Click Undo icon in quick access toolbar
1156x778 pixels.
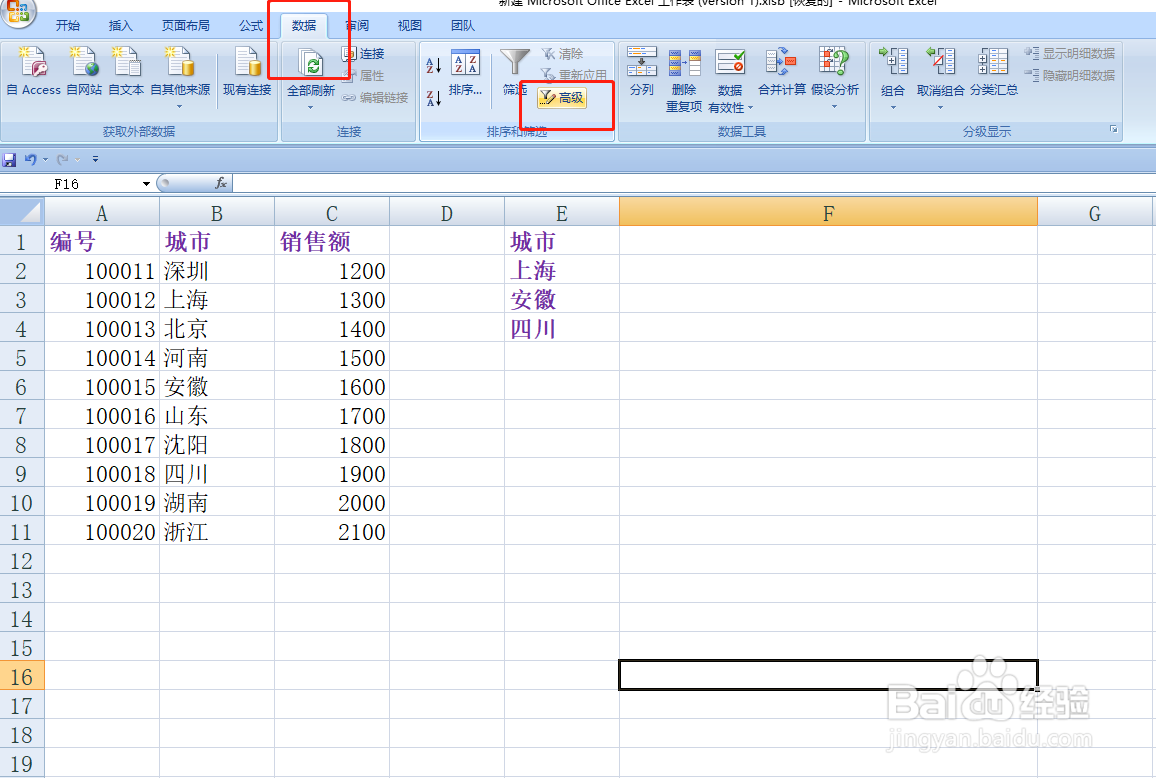tap(30, 159)
